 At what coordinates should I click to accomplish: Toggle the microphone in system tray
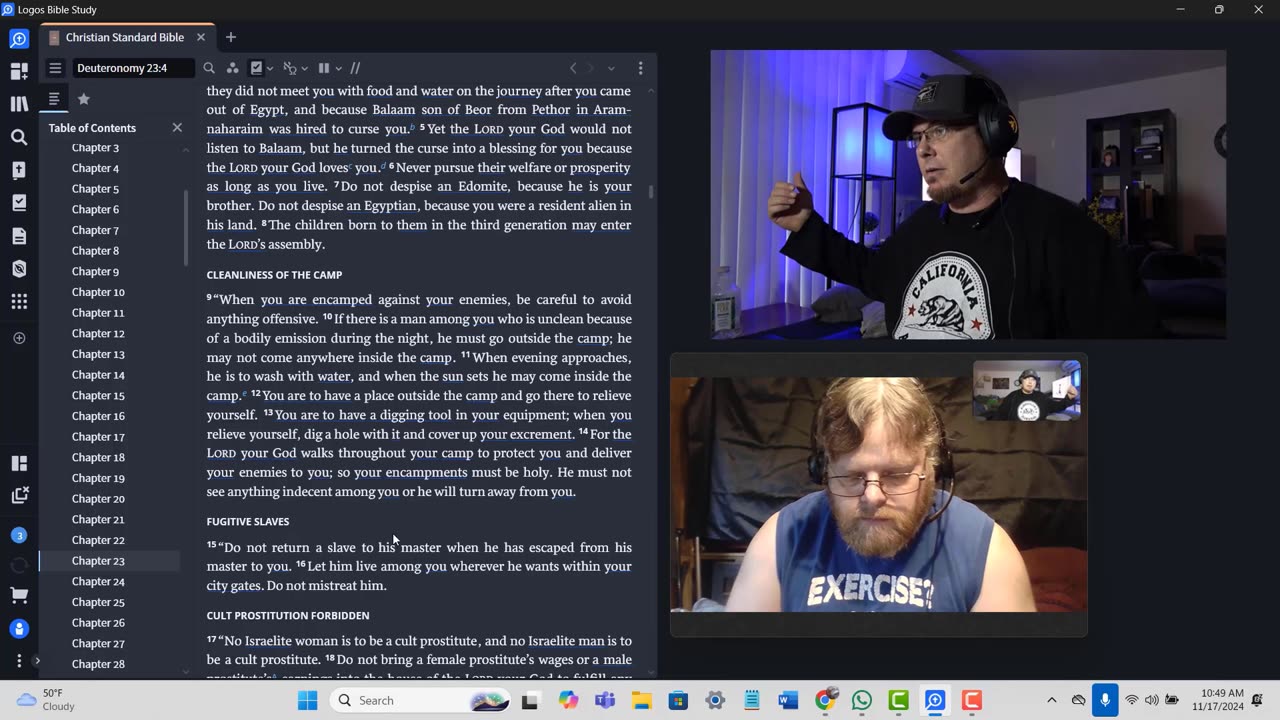click(x=1105, y=700)
